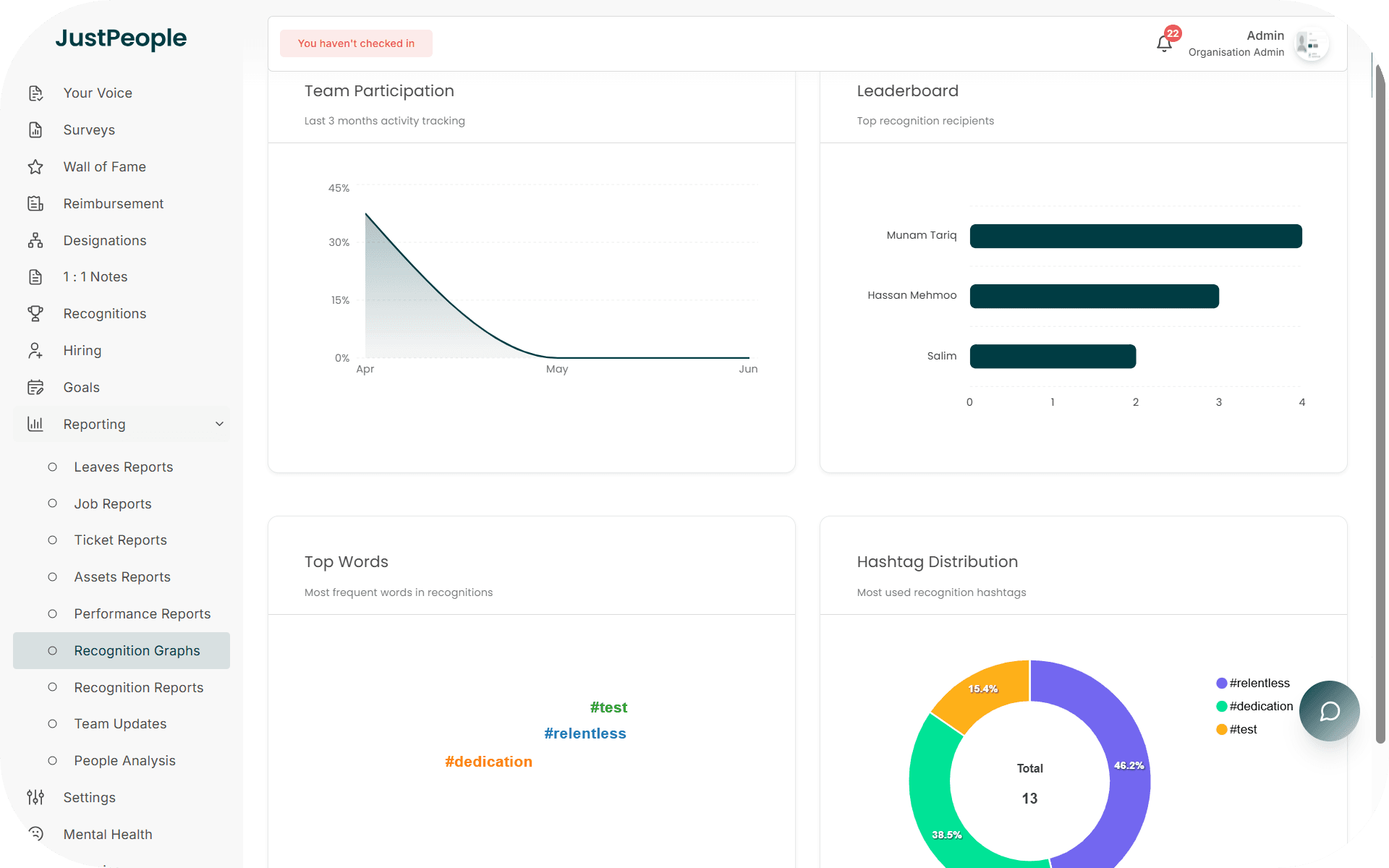Viewport: 1389px width, 868px height.
Task: Toggle #dedication legend entry
Action: pos(1254,707)
